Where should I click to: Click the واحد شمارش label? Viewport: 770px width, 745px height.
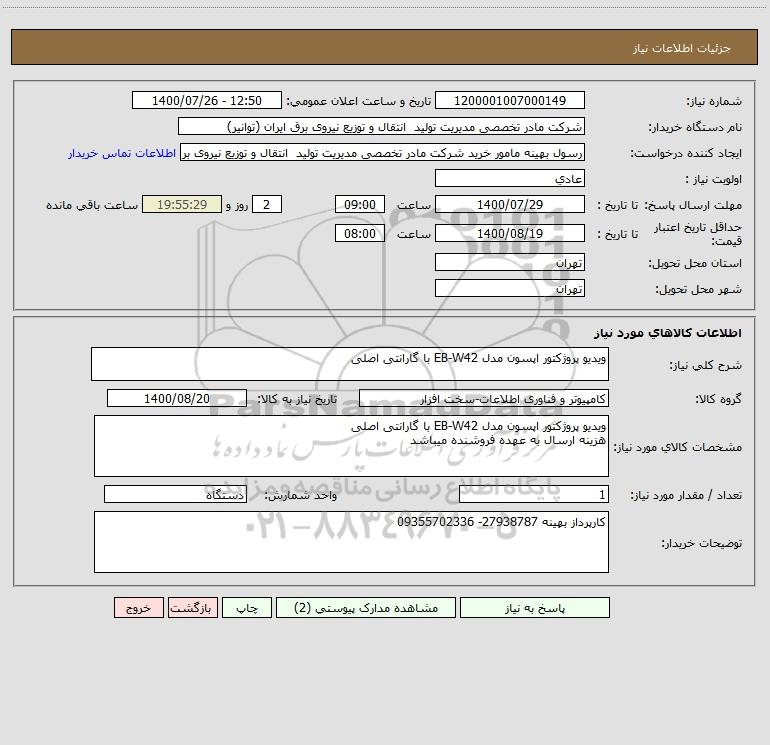click(301, 496)
